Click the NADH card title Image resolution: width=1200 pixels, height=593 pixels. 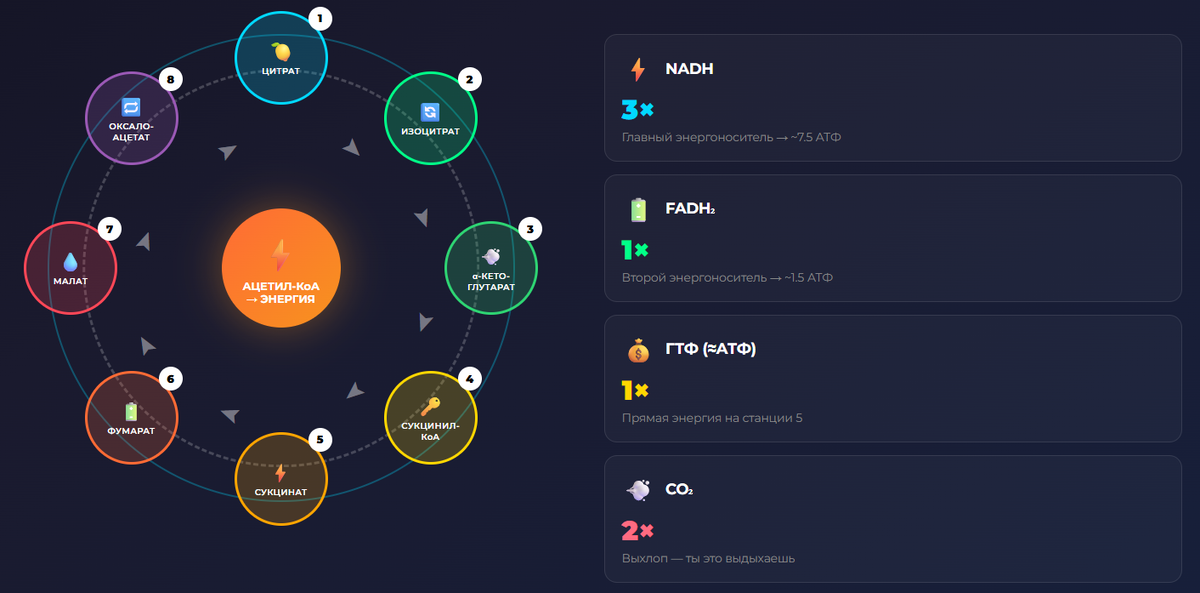click(x=689, y=70)
